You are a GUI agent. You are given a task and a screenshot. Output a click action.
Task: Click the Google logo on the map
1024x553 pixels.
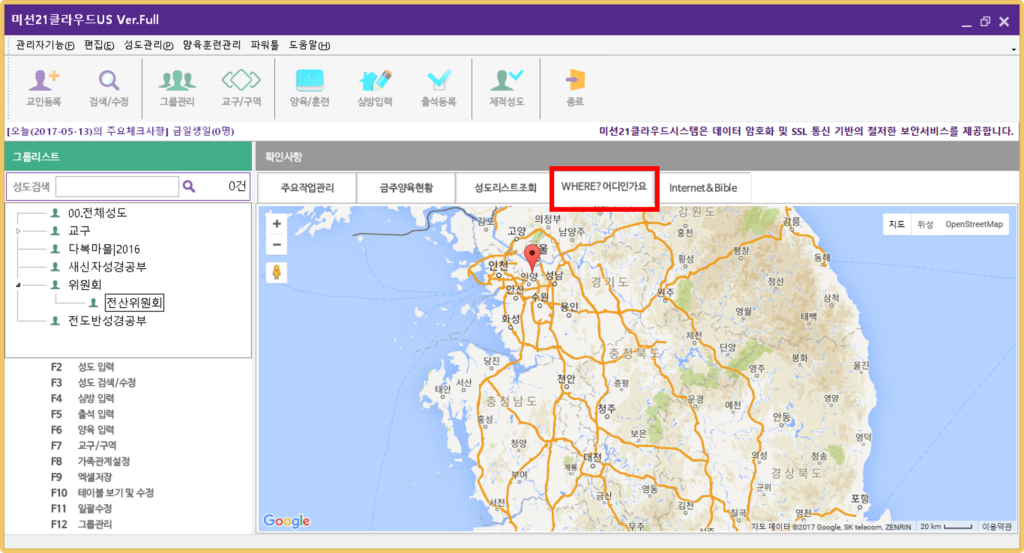287,520
